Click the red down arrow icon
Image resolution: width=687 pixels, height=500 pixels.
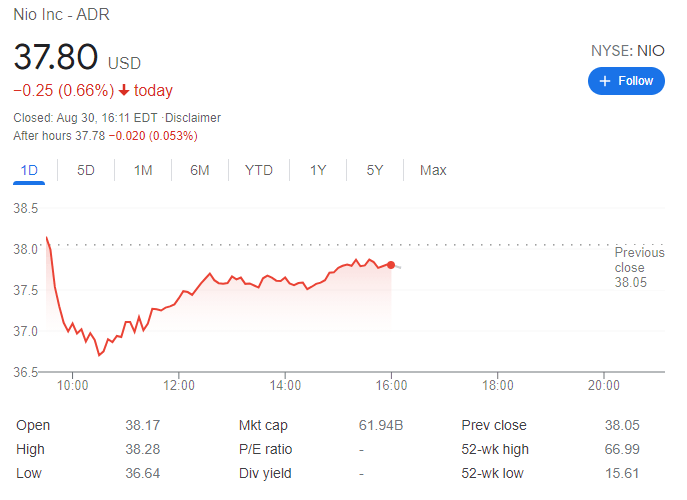[124, 91]
